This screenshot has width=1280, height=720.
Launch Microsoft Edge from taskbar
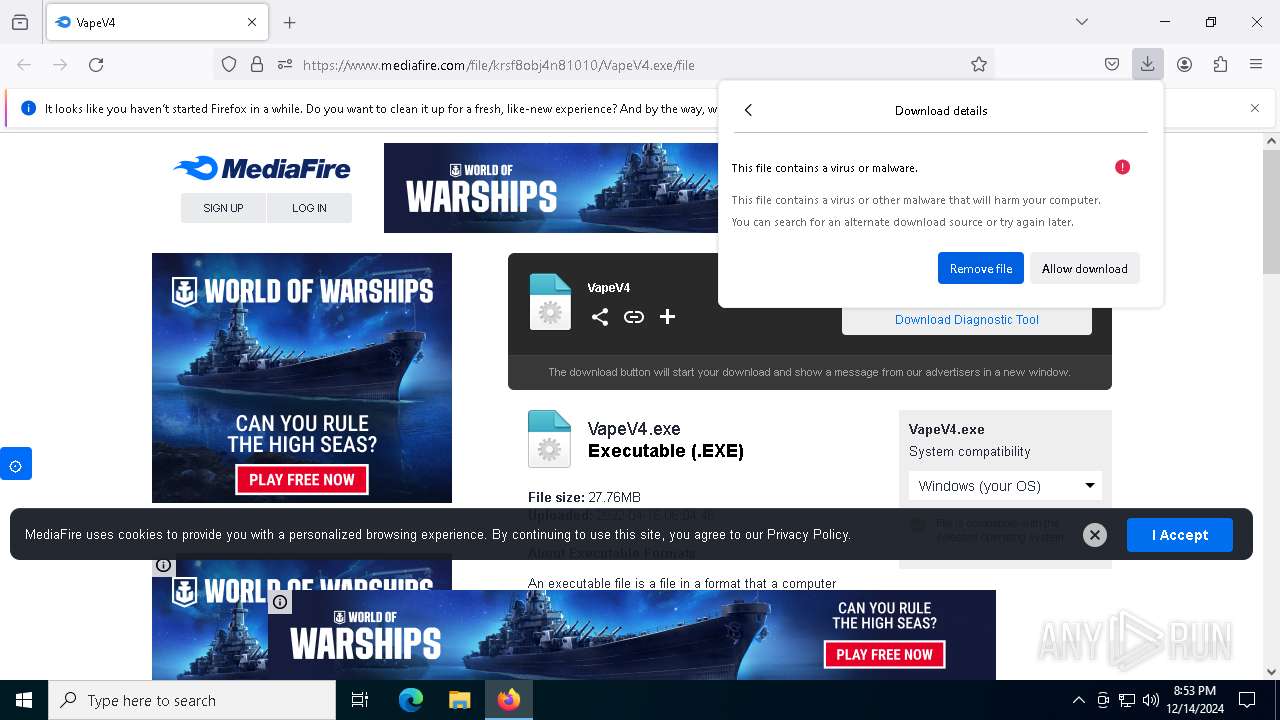pos(411,700)
